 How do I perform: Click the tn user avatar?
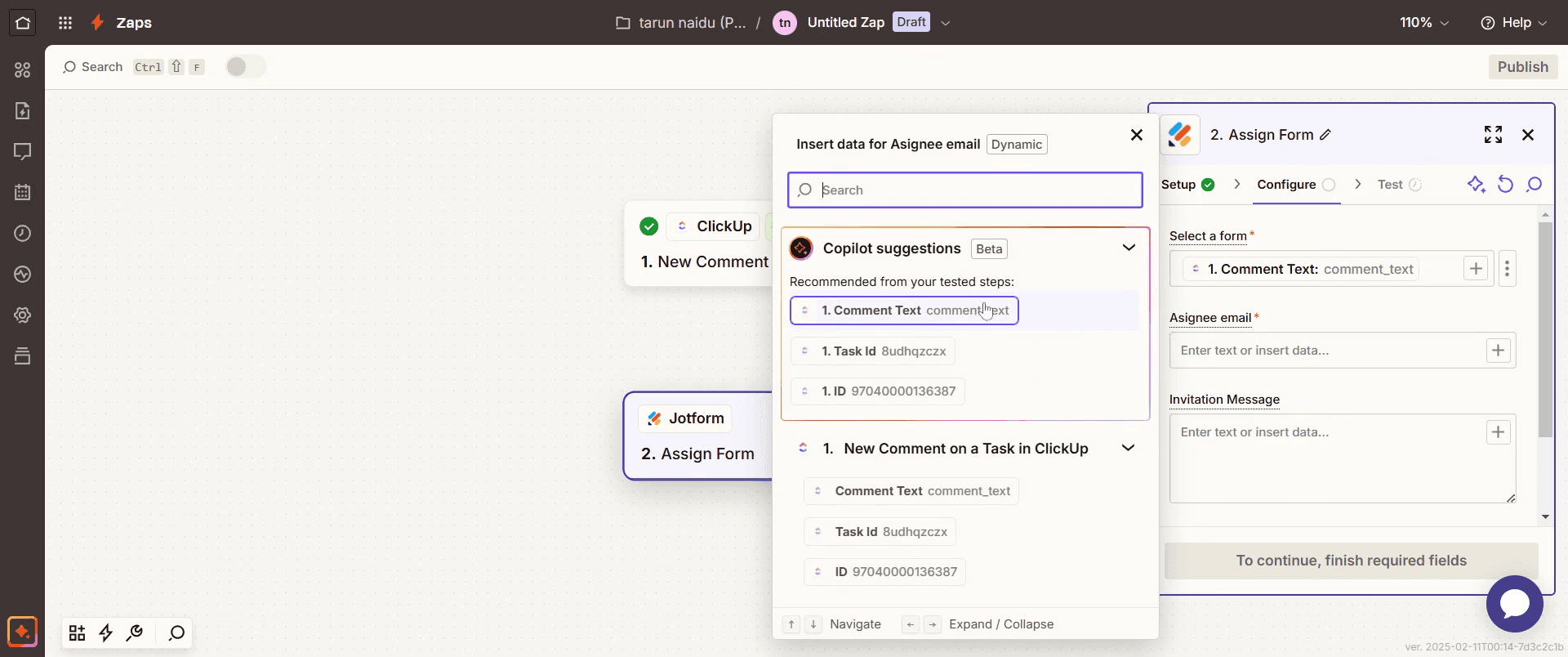coord(785,23)
